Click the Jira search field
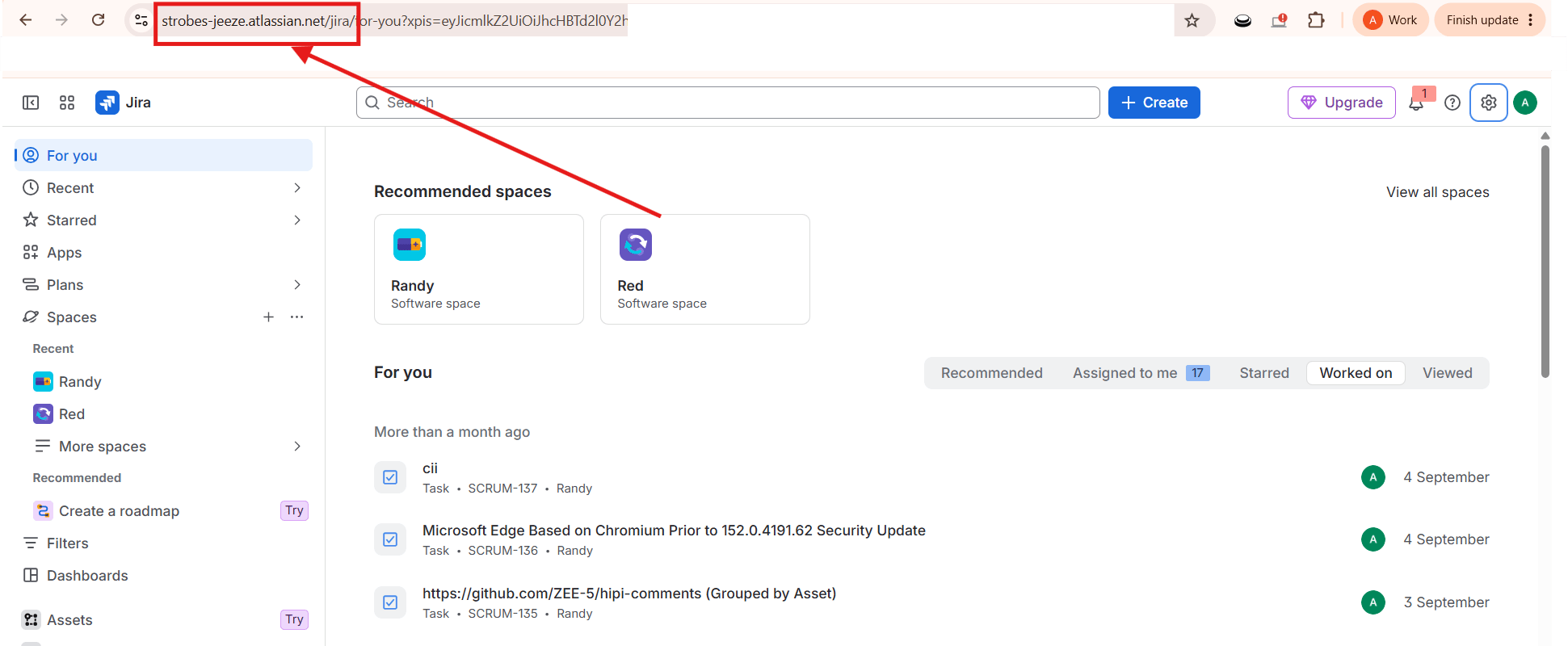Viewport: 1568px width, 646px height. (x=728, y=103)
